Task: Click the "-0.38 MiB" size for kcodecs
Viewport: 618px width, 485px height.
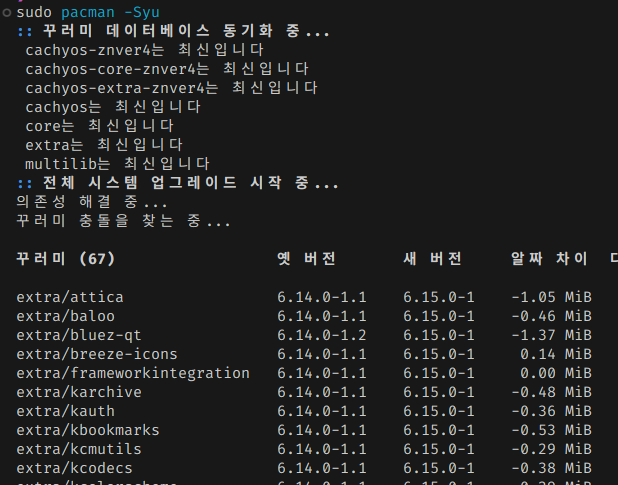Action: pos(551,468)
